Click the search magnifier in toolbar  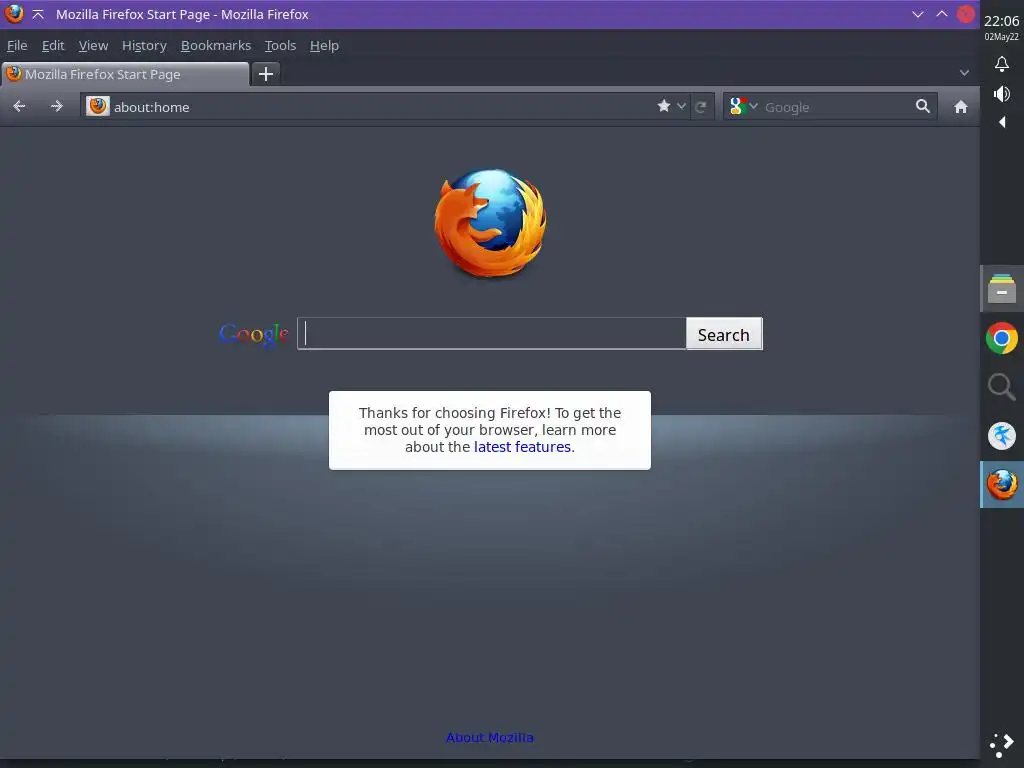(x=922, y=106)
